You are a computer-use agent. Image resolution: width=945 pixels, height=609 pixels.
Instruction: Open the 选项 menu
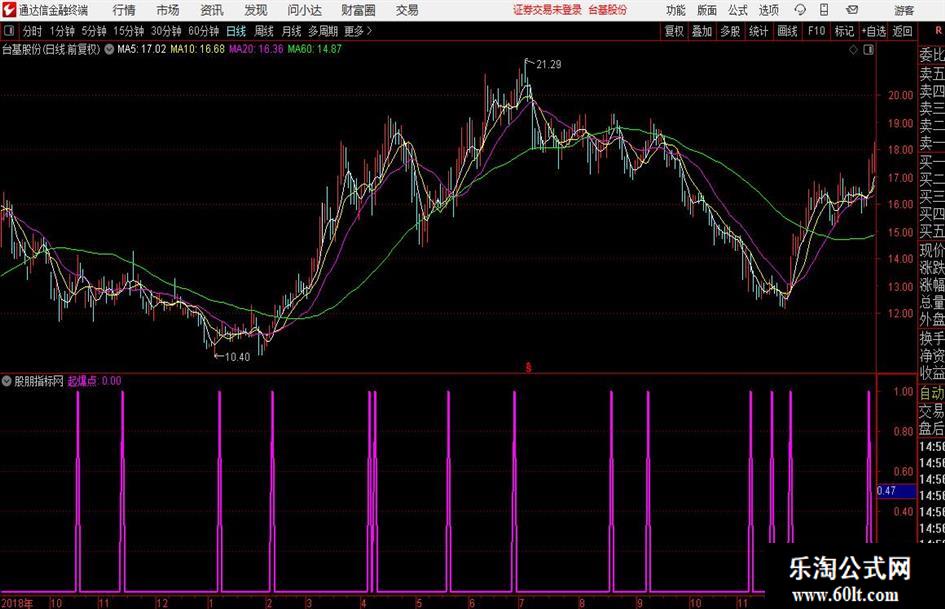click(768, 10)
